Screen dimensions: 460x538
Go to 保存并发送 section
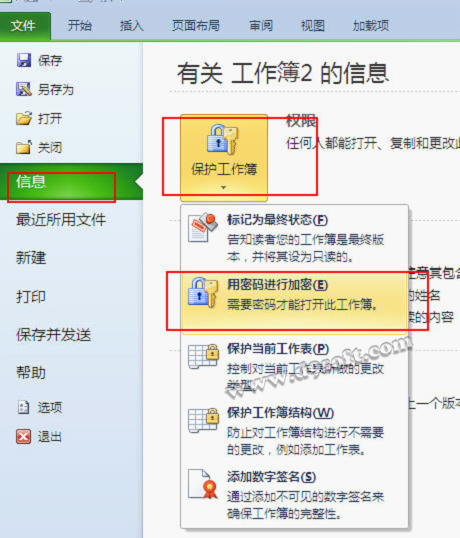(x=54, y=335)
